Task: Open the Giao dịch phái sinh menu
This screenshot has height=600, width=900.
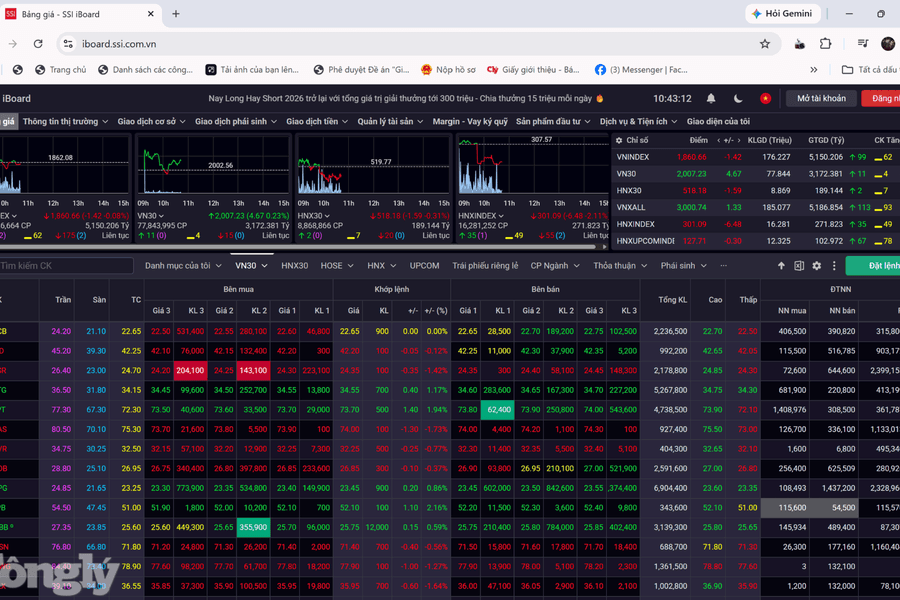Action: (236, 122)
